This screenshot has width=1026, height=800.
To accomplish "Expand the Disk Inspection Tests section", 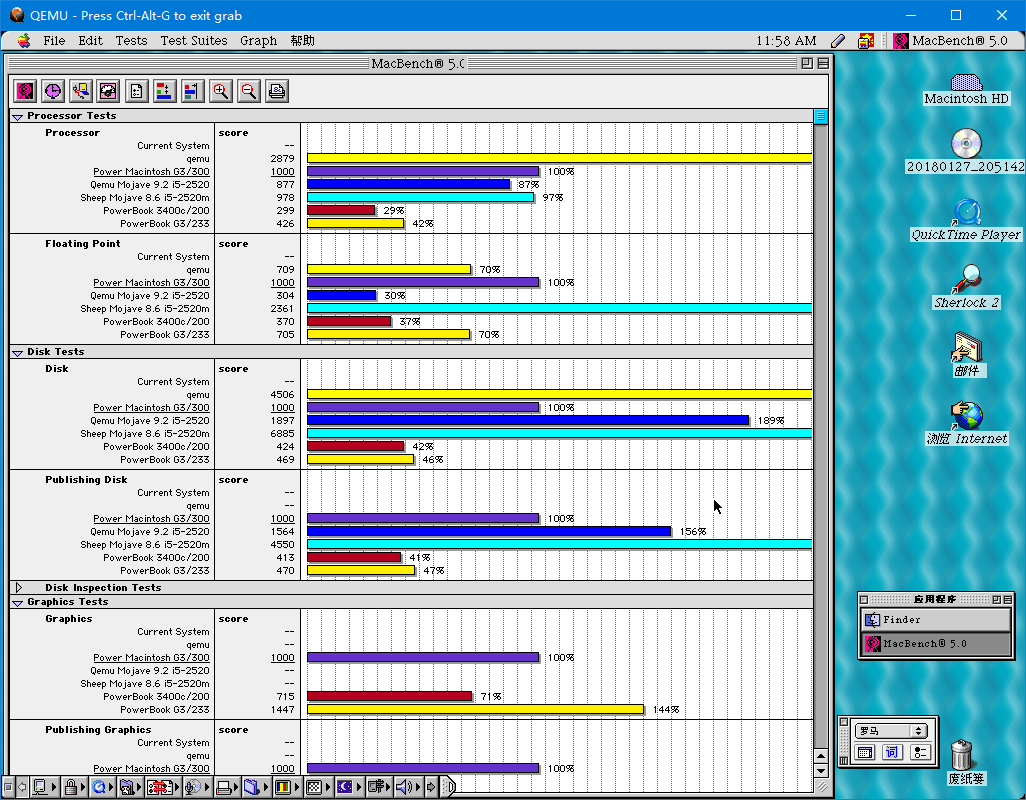I will (x=19, y=587).
